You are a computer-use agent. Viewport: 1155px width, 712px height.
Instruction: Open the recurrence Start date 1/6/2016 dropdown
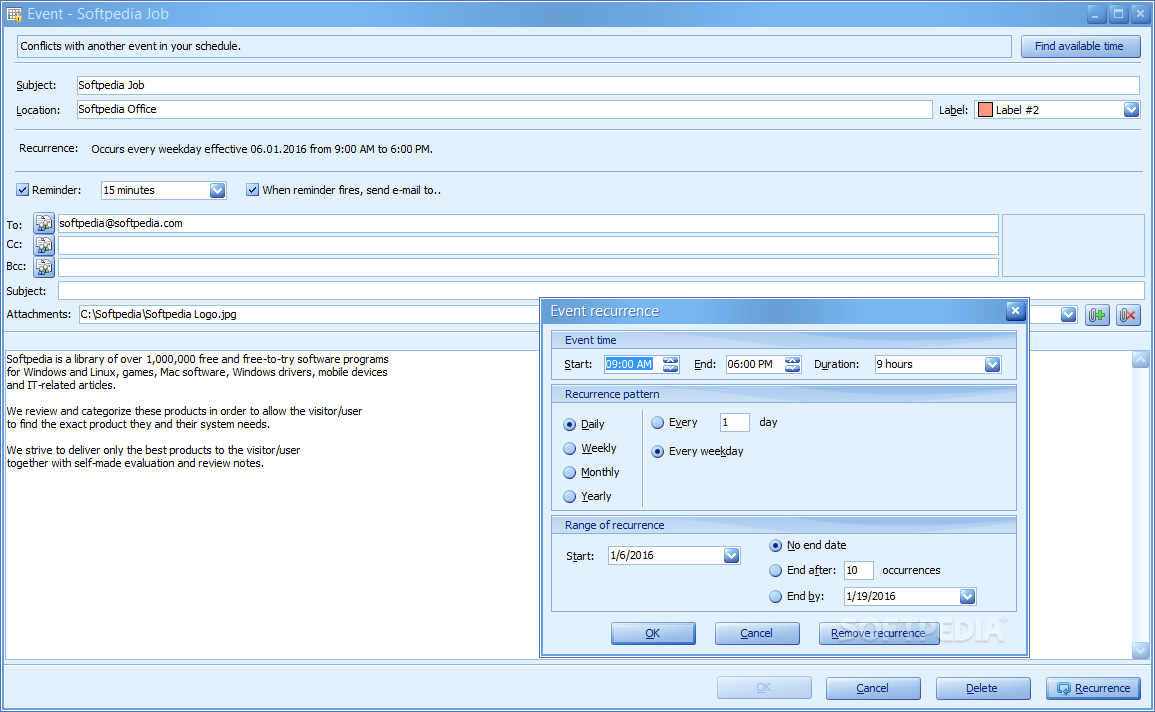[x=731, y=556]
